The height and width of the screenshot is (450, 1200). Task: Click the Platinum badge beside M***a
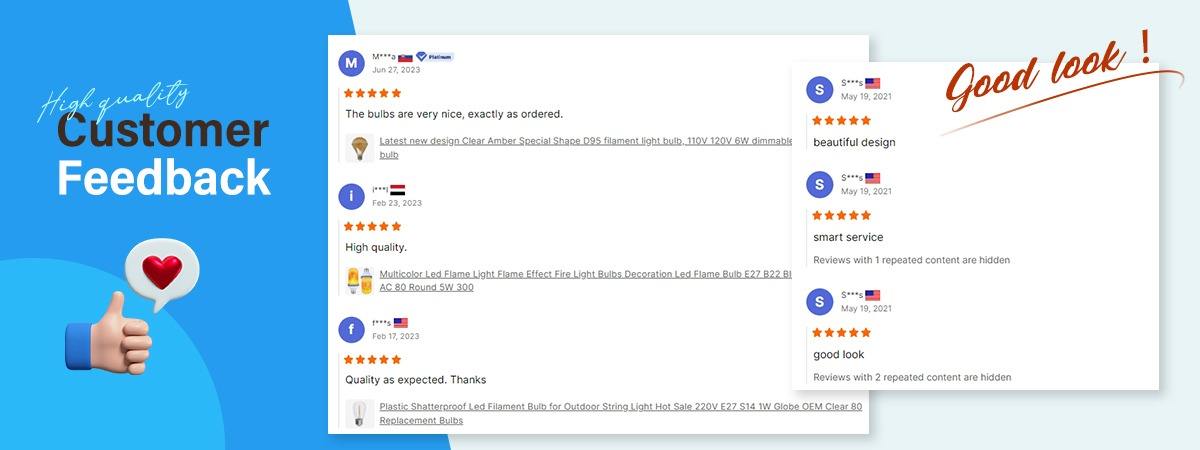tap(435, 57)
